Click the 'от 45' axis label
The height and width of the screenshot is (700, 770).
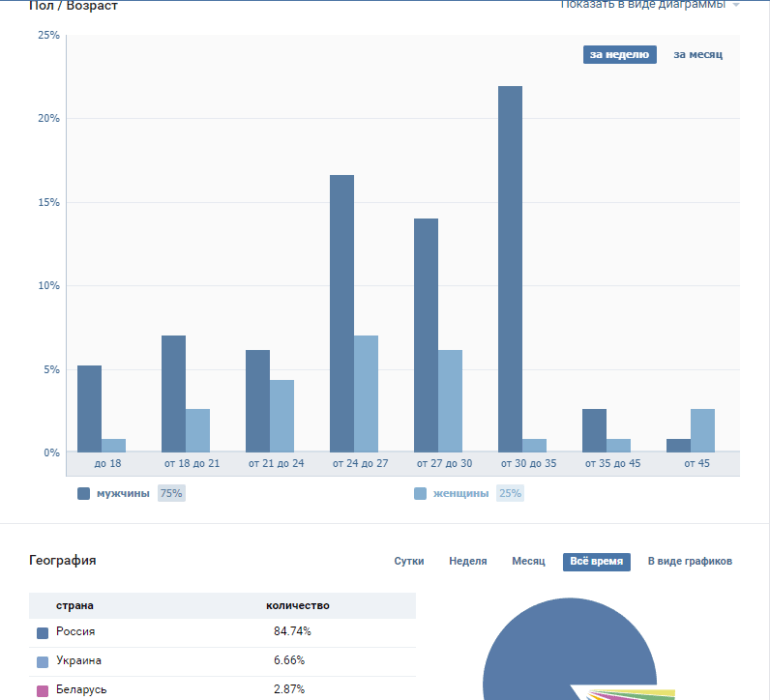click(x=697, y=463)
